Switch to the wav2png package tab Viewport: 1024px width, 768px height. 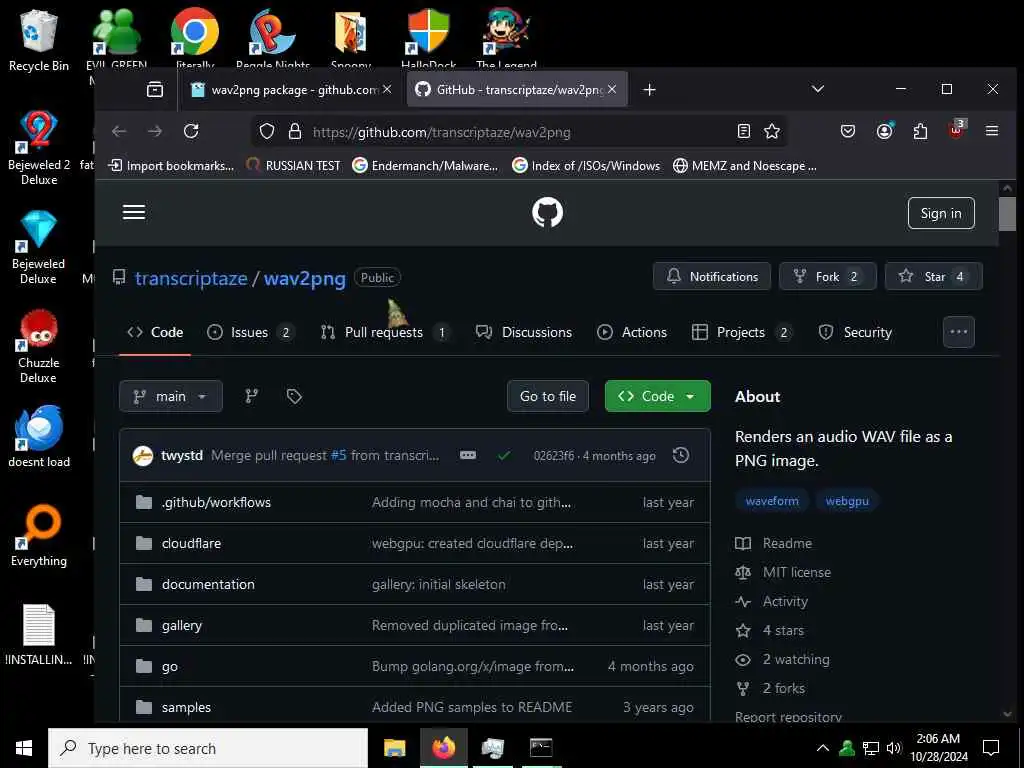click(x=291, y=89)
